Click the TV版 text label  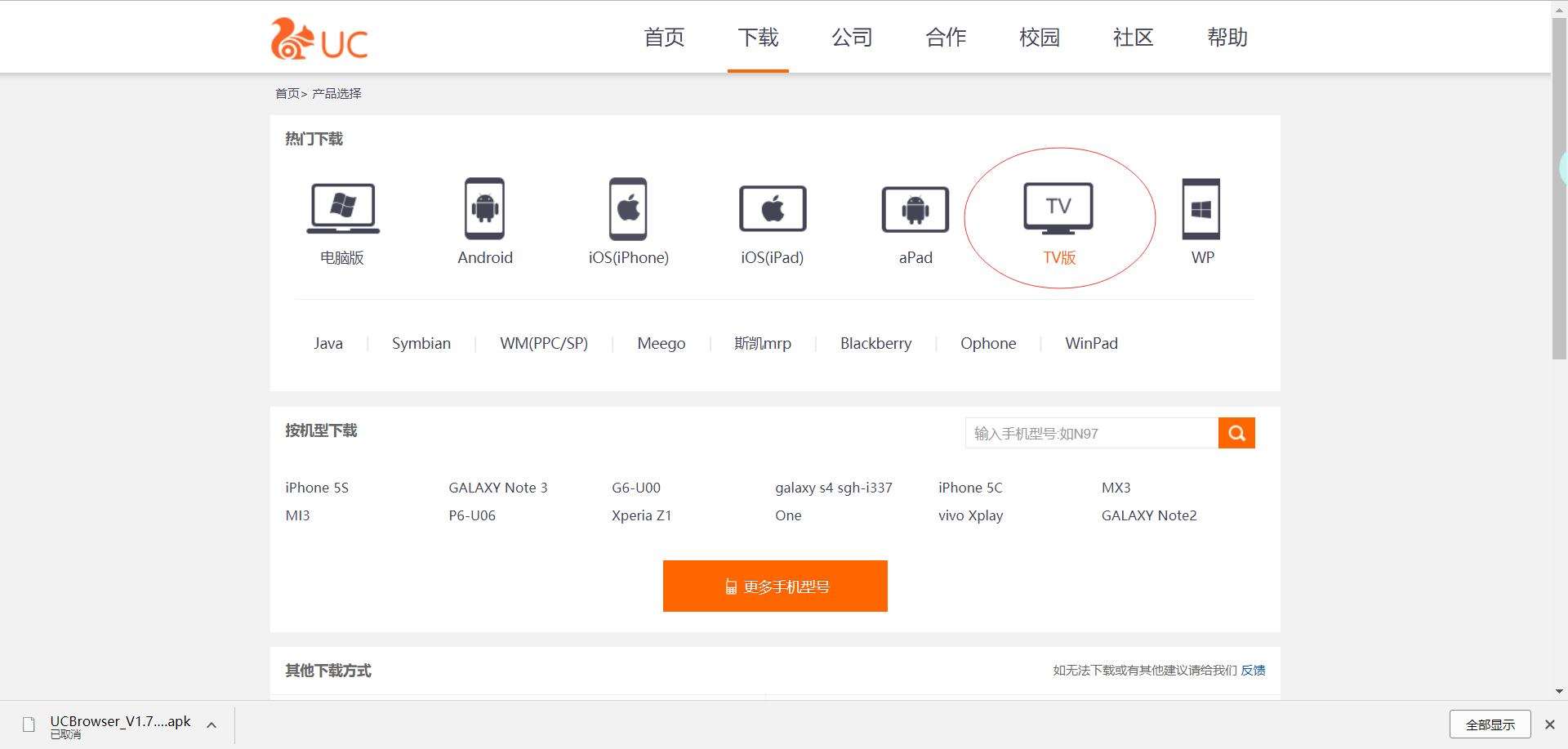[x=1059, y=258]
